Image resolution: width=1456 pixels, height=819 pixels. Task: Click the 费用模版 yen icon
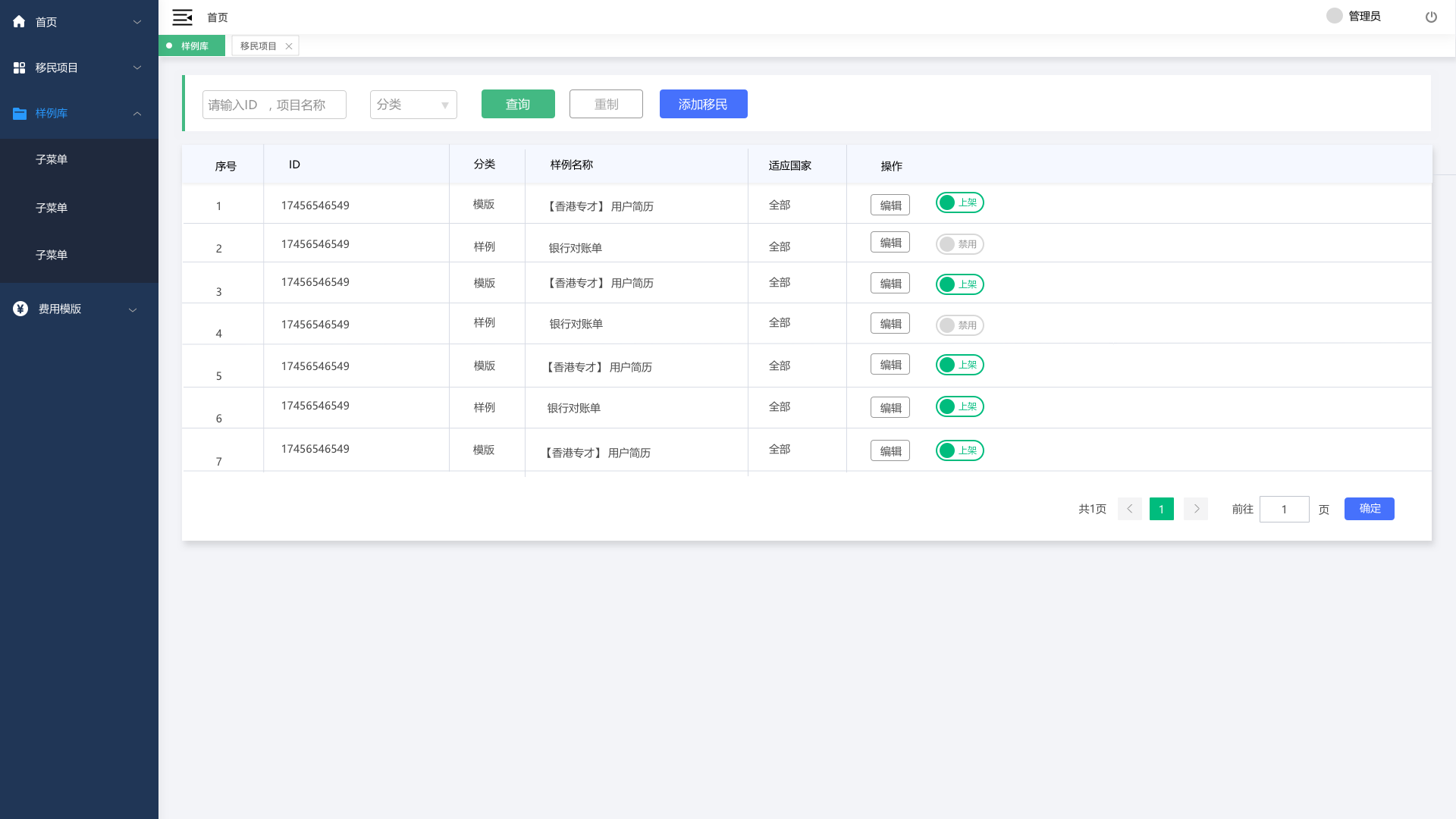click(20, 309)
